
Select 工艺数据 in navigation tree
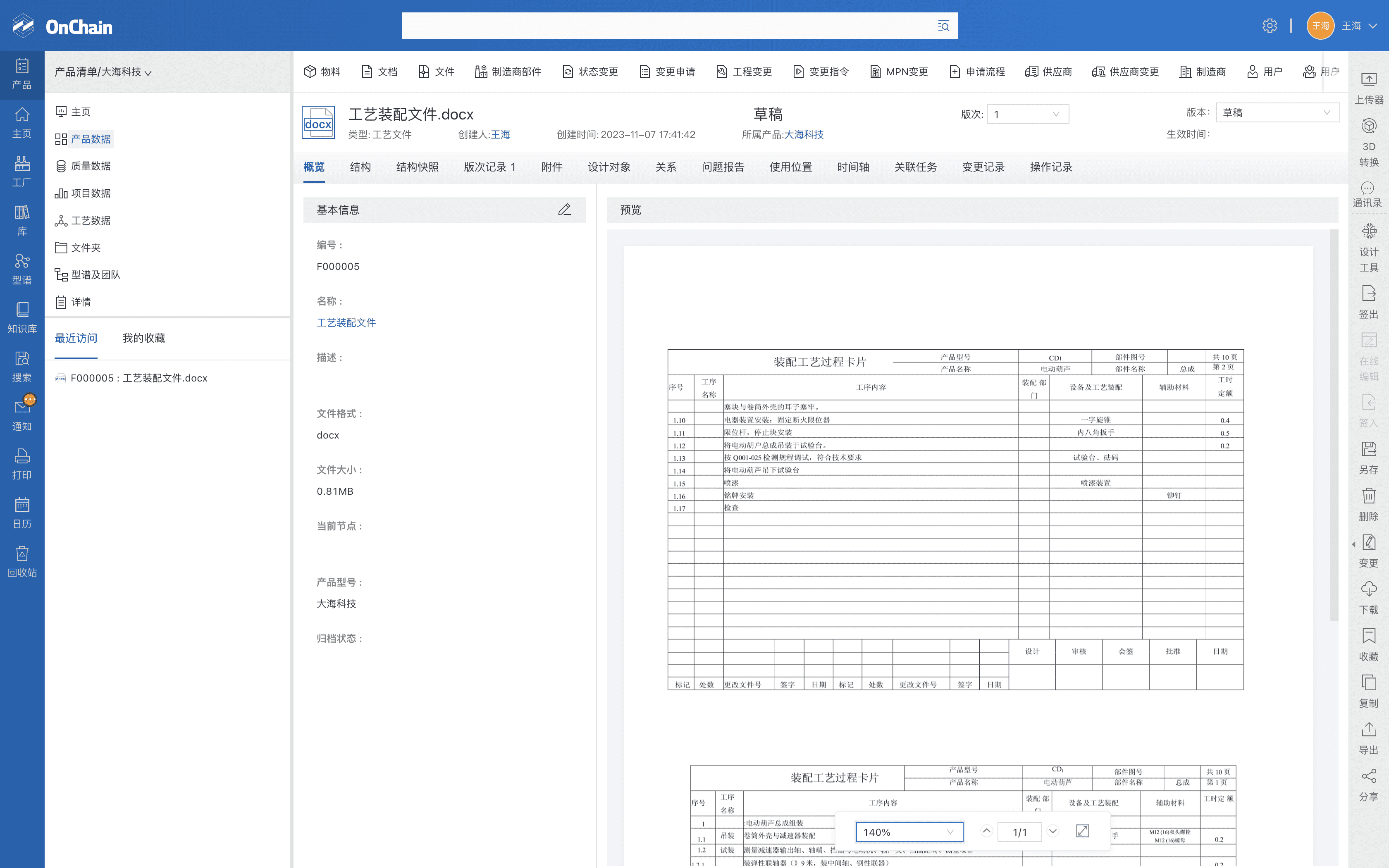[x=84, y=220]
